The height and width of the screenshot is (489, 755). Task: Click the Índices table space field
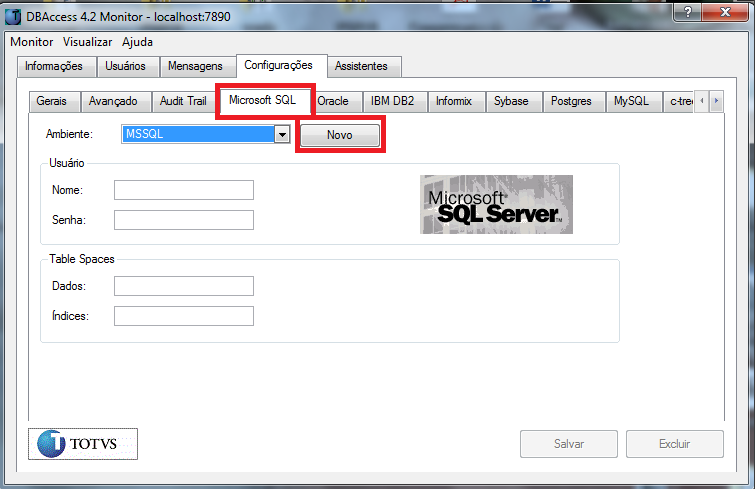coord(184,316)
